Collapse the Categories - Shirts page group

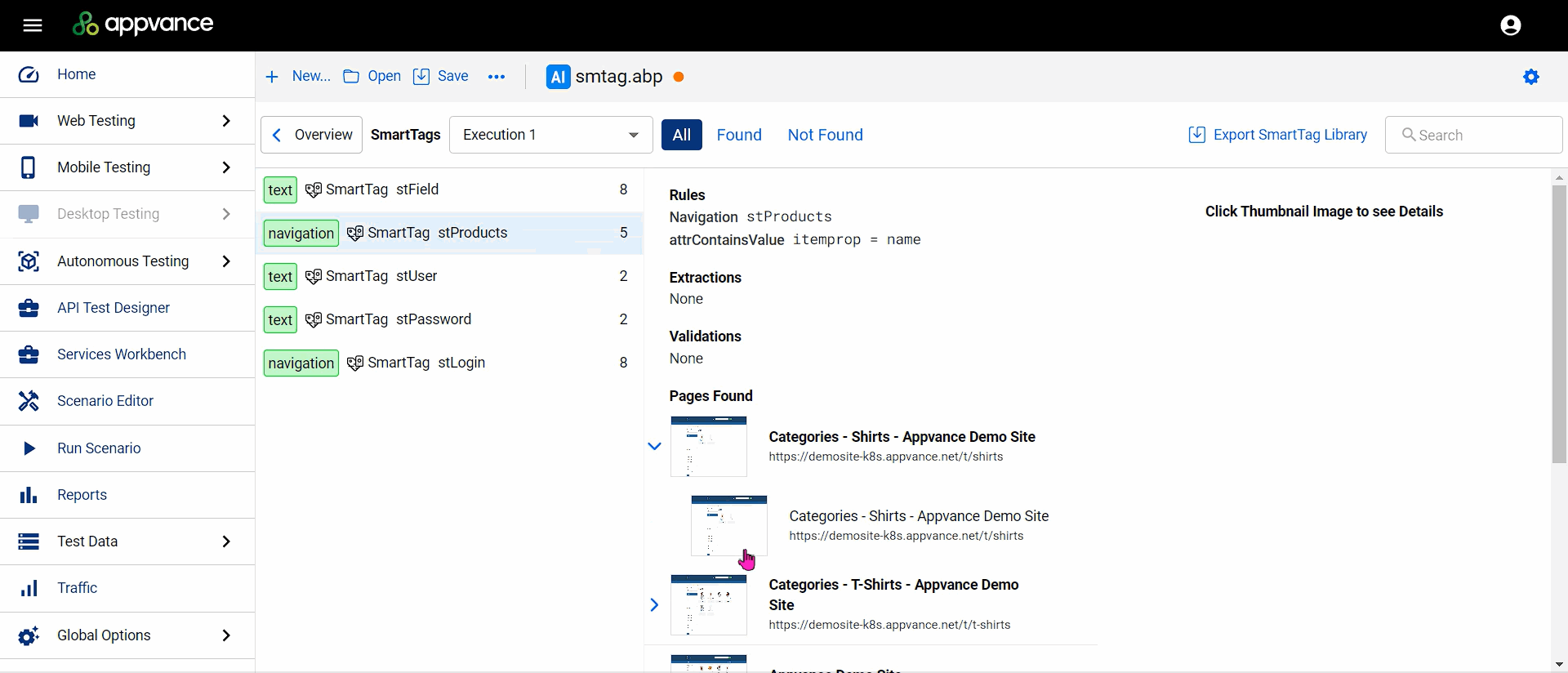pyautogui.click(x=654, y=446)
